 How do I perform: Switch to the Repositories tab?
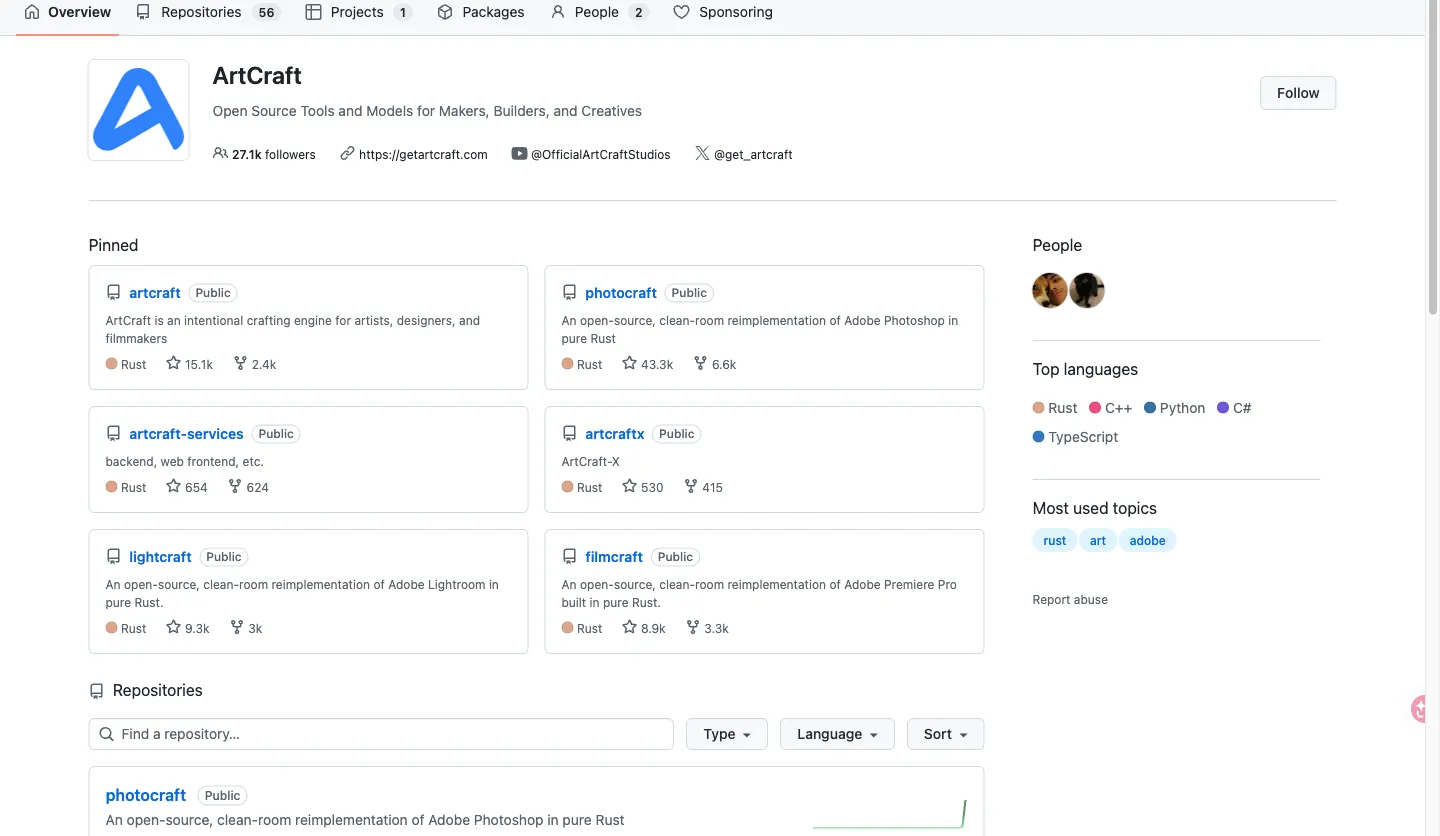click(208, 12)
